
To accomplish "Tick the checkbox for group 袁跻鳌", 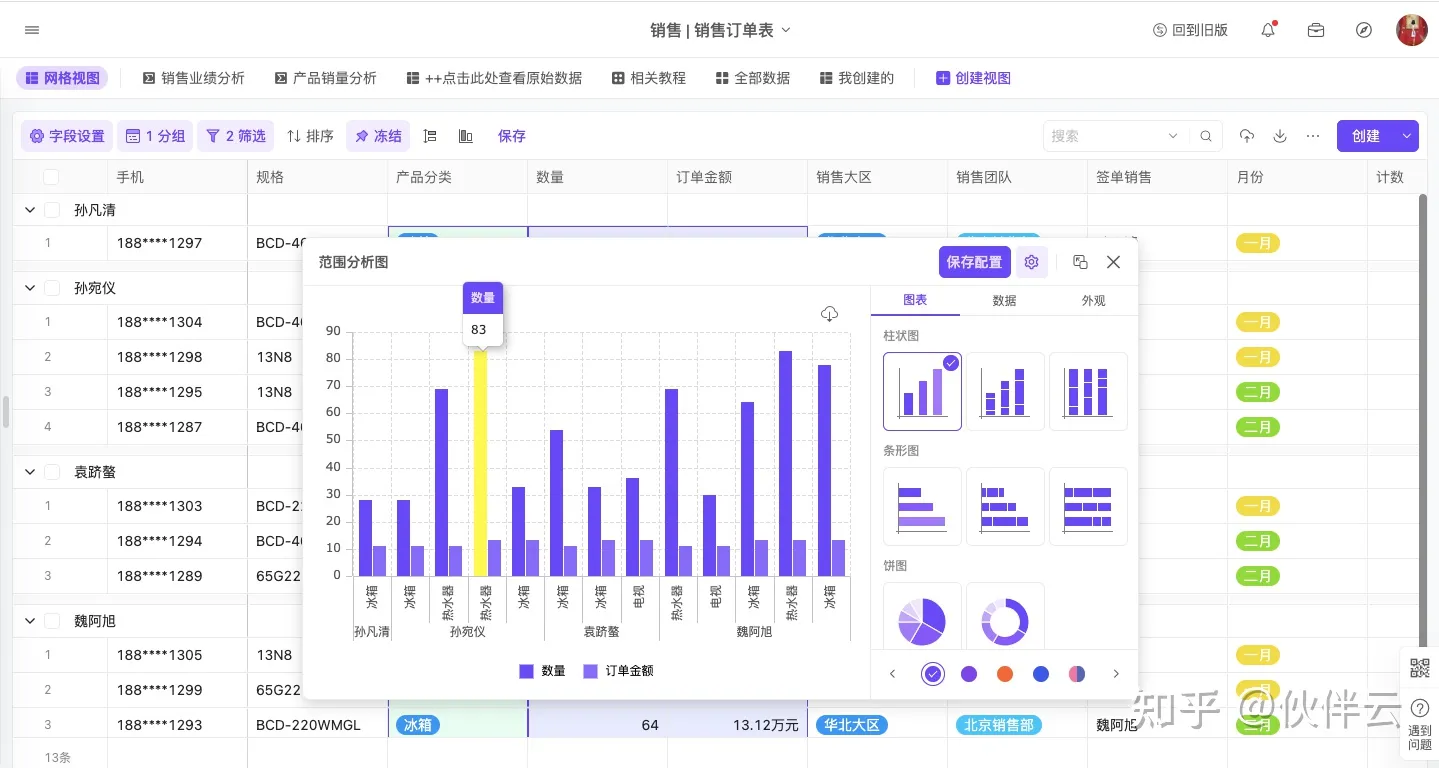I will (52, 472).
